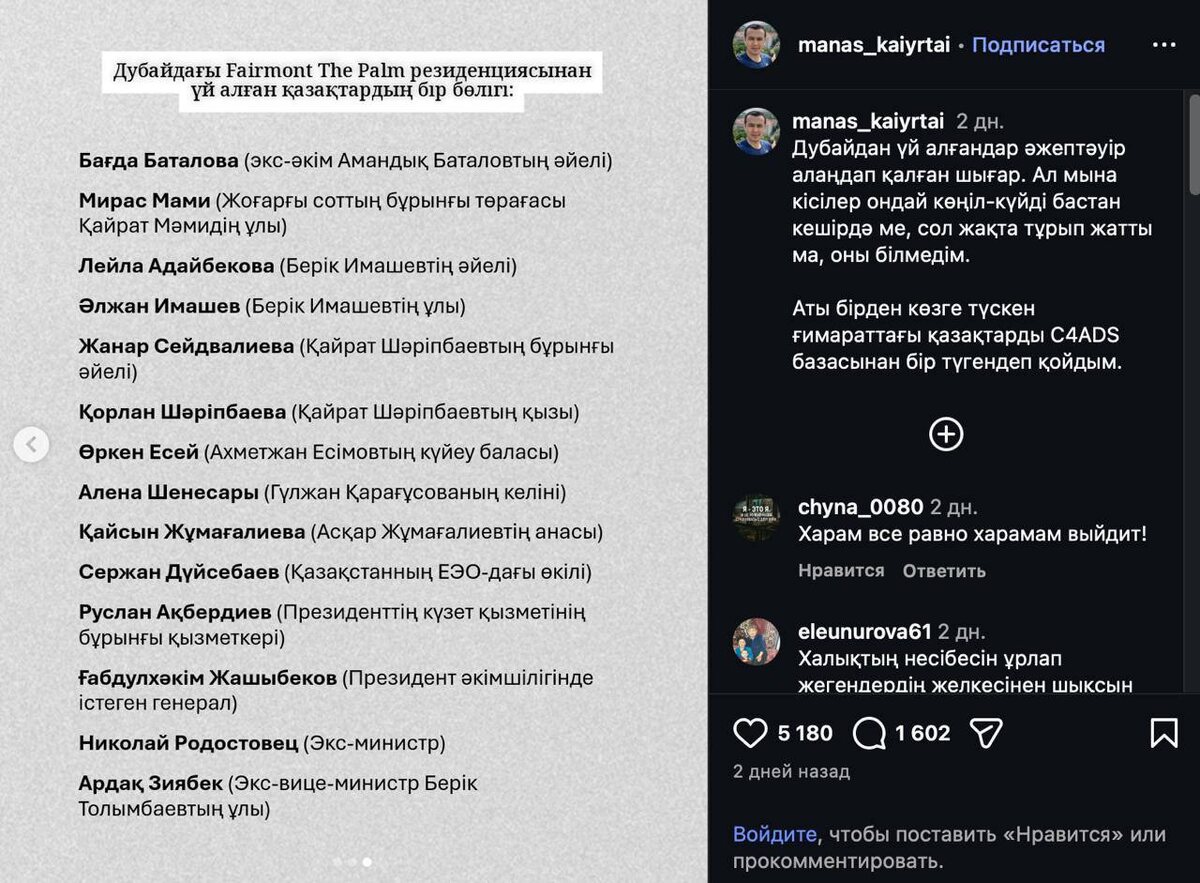Open the chyna_0080 commenter's avatar
The height and width of the screenshot is (883, 1200).
pyautogui.click(x=756, y=518)
